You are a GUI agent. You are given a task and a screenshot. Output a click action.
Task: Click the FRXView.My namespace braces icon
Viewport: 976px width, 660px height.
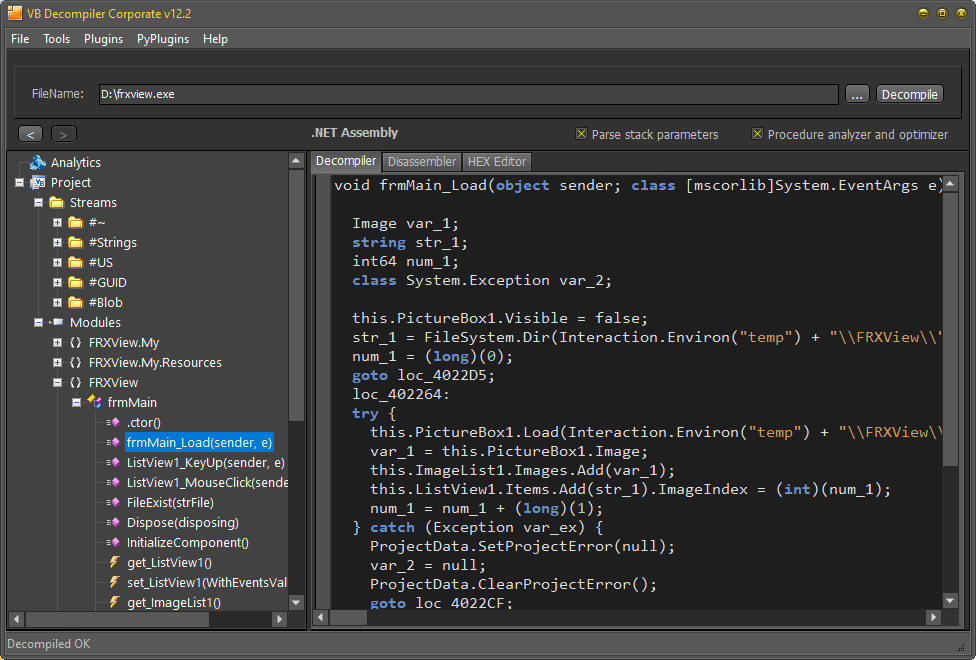pyautogui.click(x=75, y=342)
